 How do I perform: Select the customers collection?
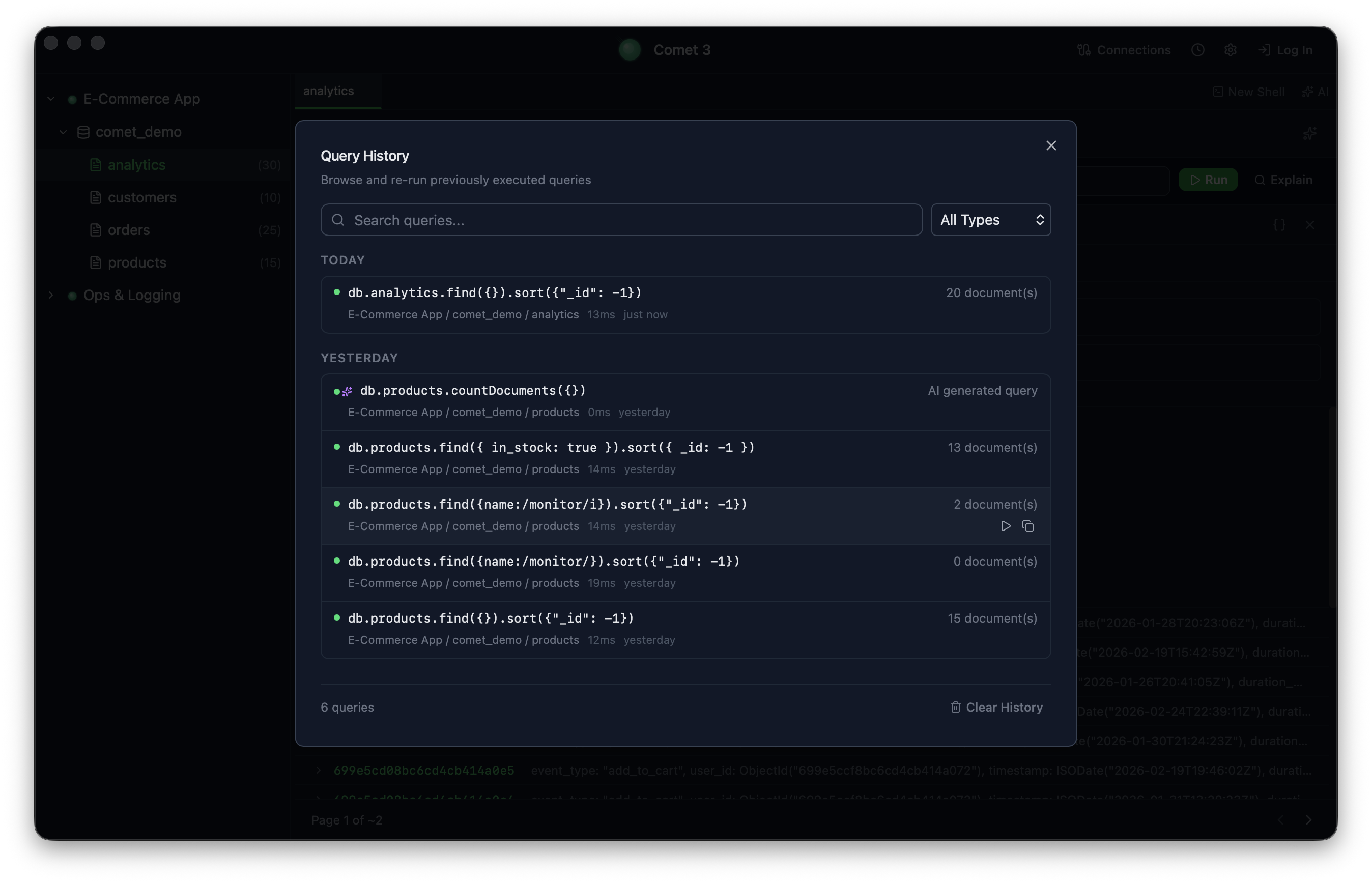click(142, 197)
